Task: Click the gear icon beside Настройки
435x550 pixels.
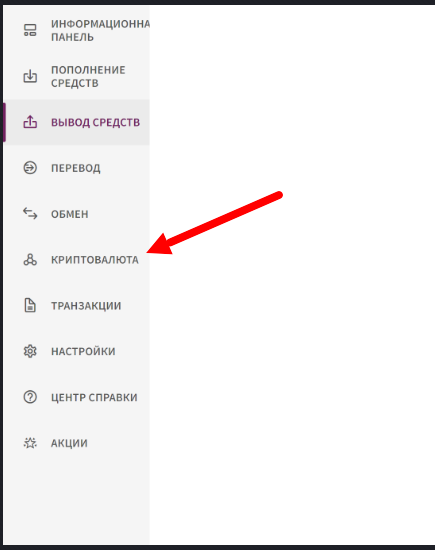Action: (30, 351)
